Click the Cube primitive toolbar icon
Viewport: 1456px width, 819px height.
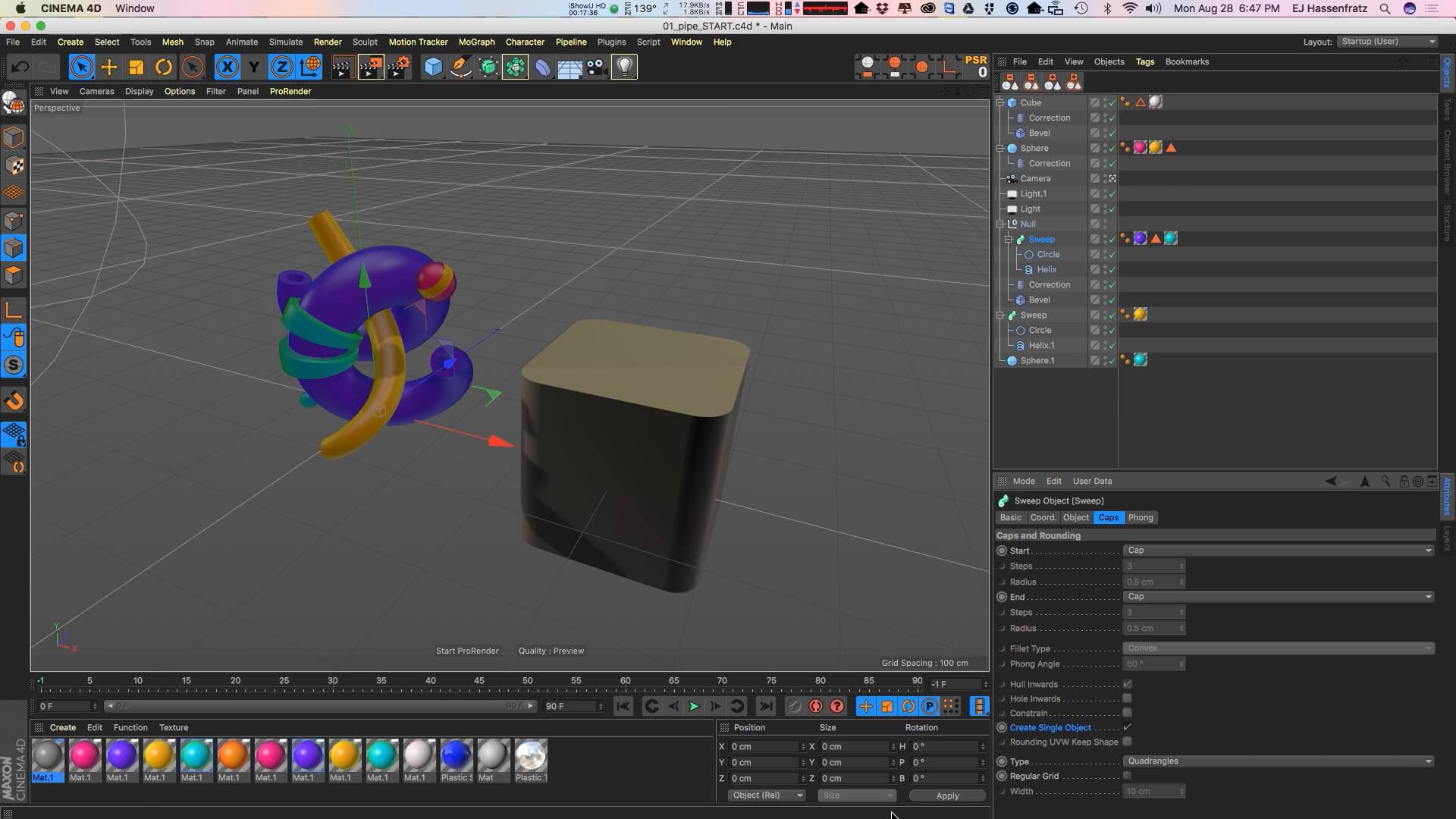(433, 67)
